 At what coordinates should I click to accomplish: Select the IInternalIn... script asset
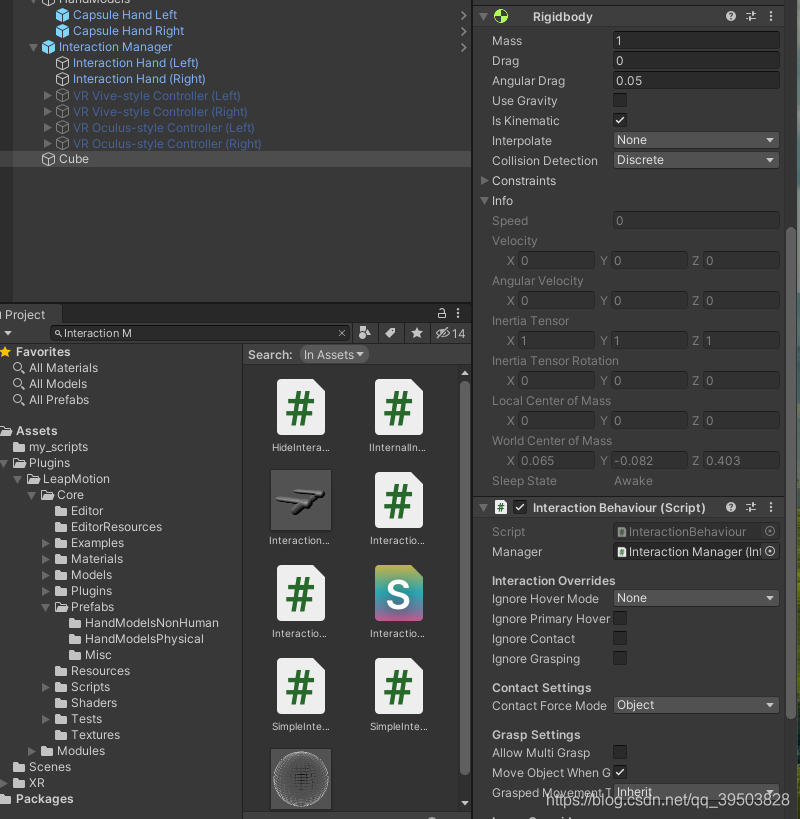pos(398,415)
